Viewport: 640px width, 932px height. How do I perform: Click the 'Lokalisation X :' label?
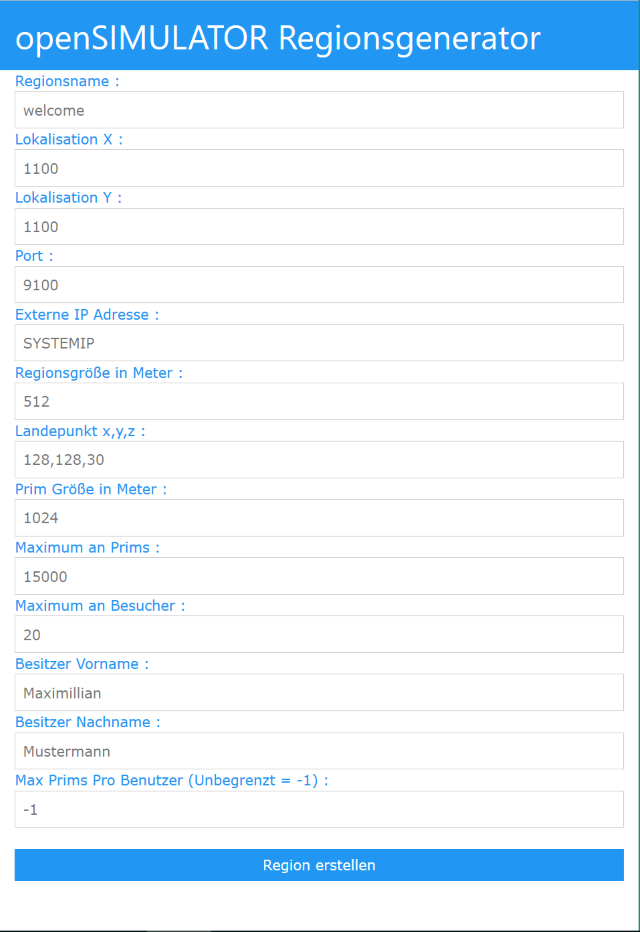[x=69, y=140]
